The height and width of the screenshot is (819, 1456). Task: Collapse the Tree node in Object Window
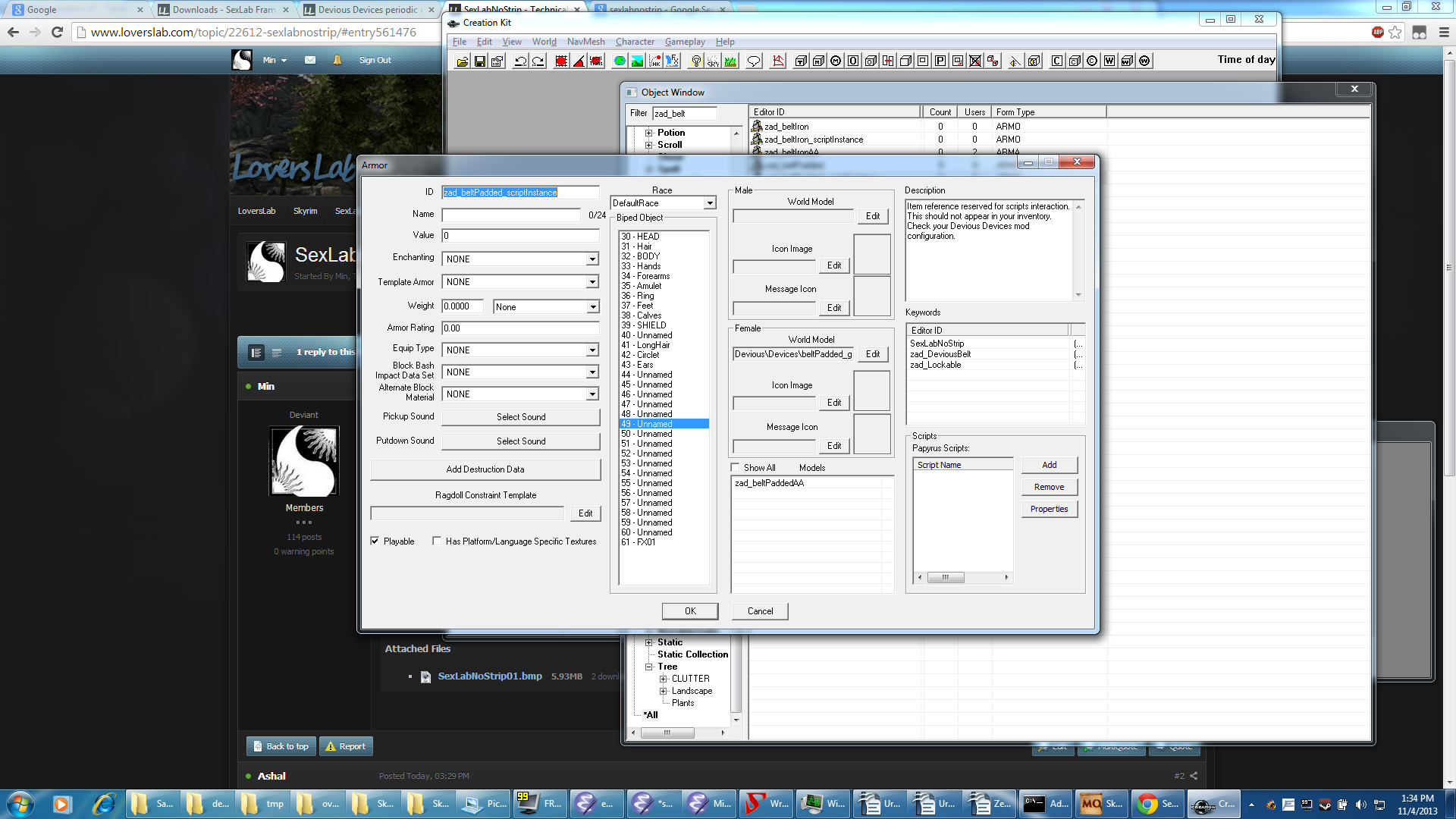[x=649, y=667]
